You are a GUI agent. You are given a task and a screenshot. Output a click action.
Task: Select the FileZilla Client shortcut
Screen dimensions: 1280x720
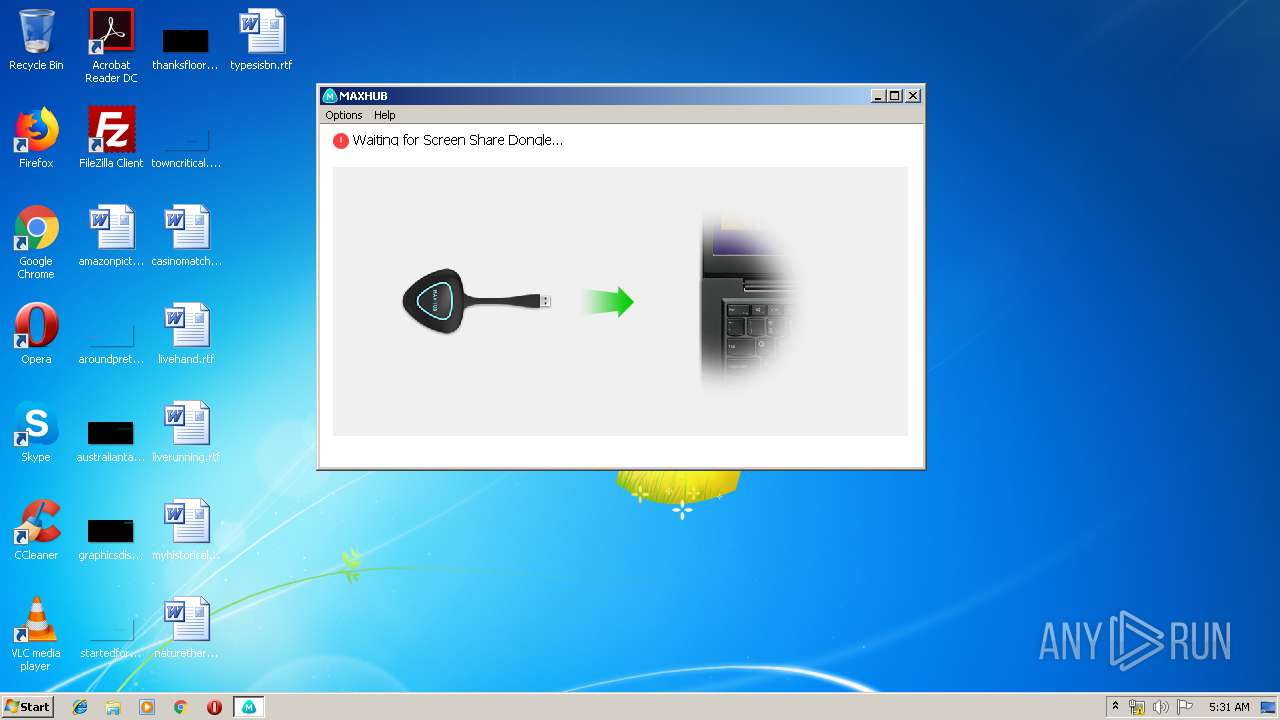click(x=111, y=138)
